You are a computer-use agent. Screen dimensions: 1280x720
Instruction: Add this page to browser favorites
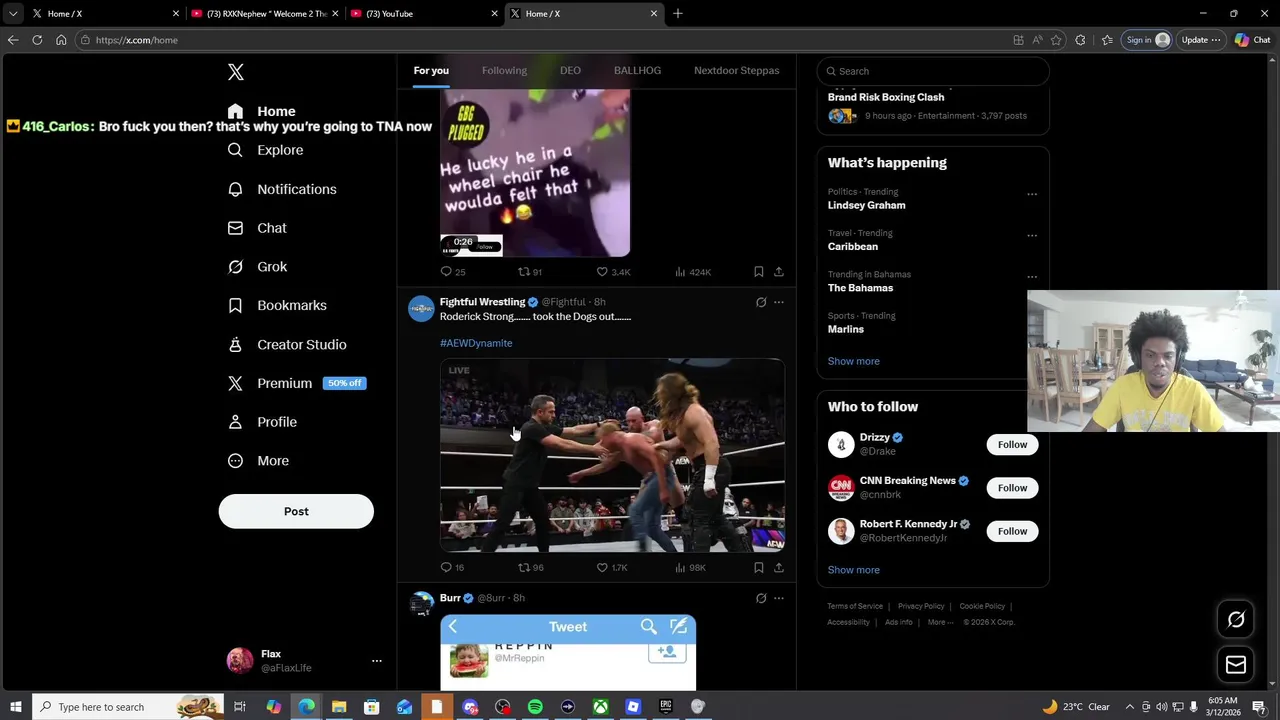(1056, 40)
